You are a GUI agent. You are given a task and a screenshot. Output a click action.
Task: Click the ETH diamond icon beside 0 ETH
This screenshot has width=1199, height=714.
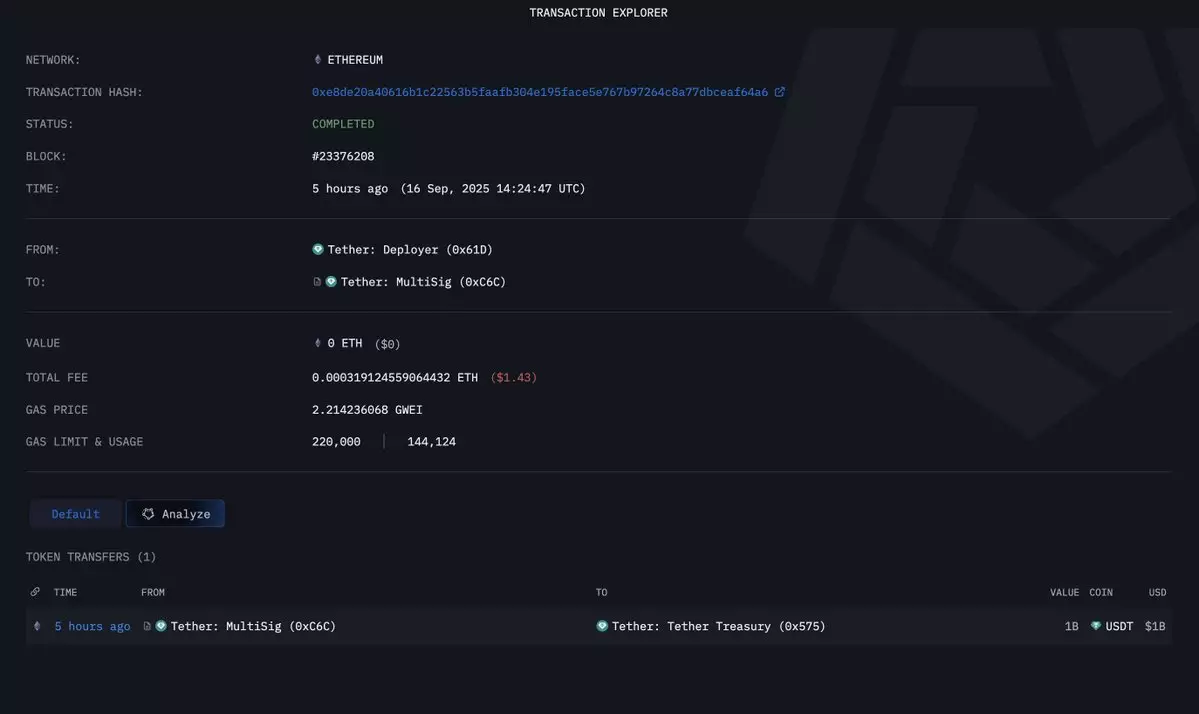317,343
